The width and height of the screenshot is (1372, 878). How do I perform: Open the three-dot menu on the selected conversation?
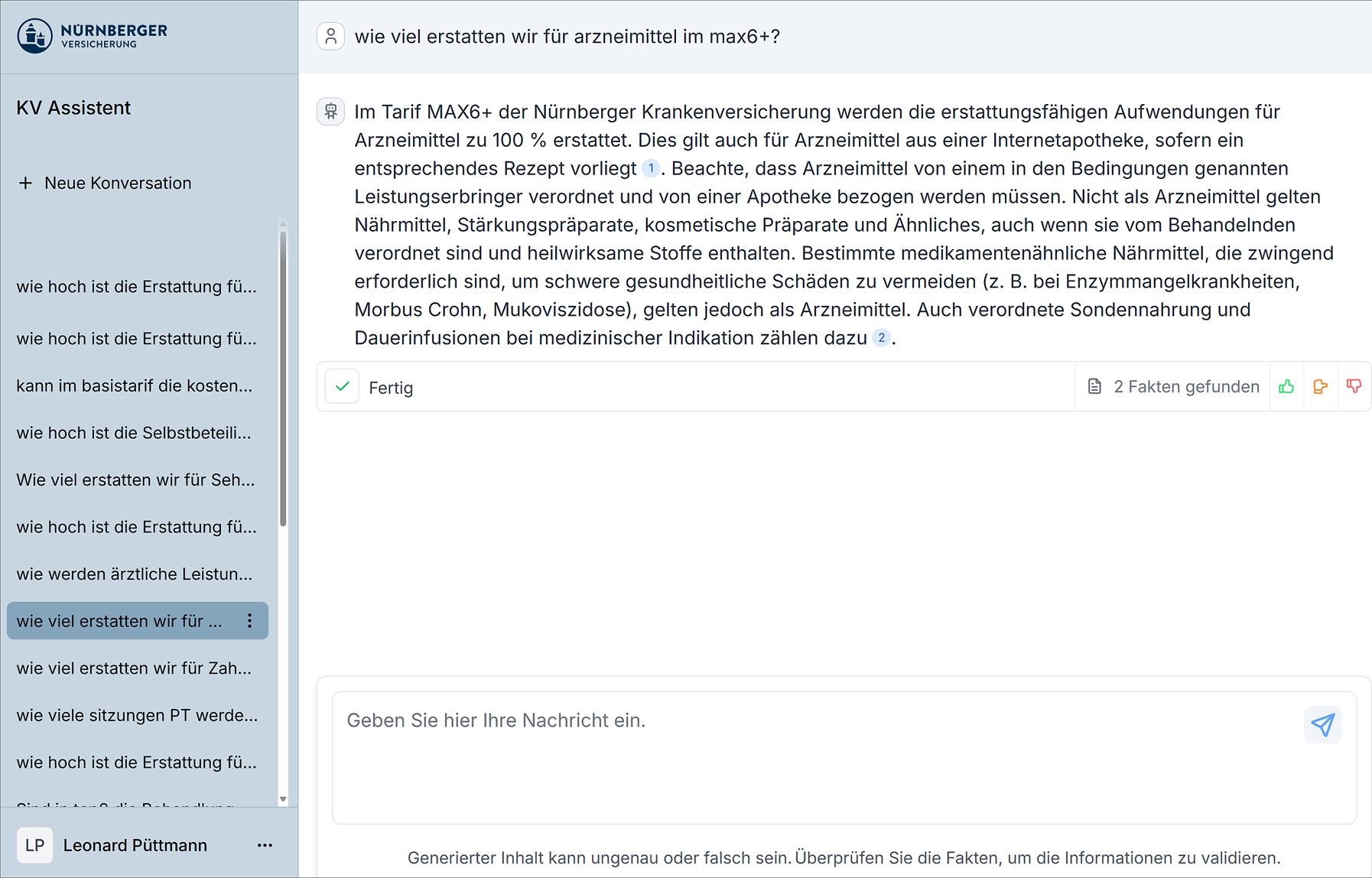pos(249,621)
